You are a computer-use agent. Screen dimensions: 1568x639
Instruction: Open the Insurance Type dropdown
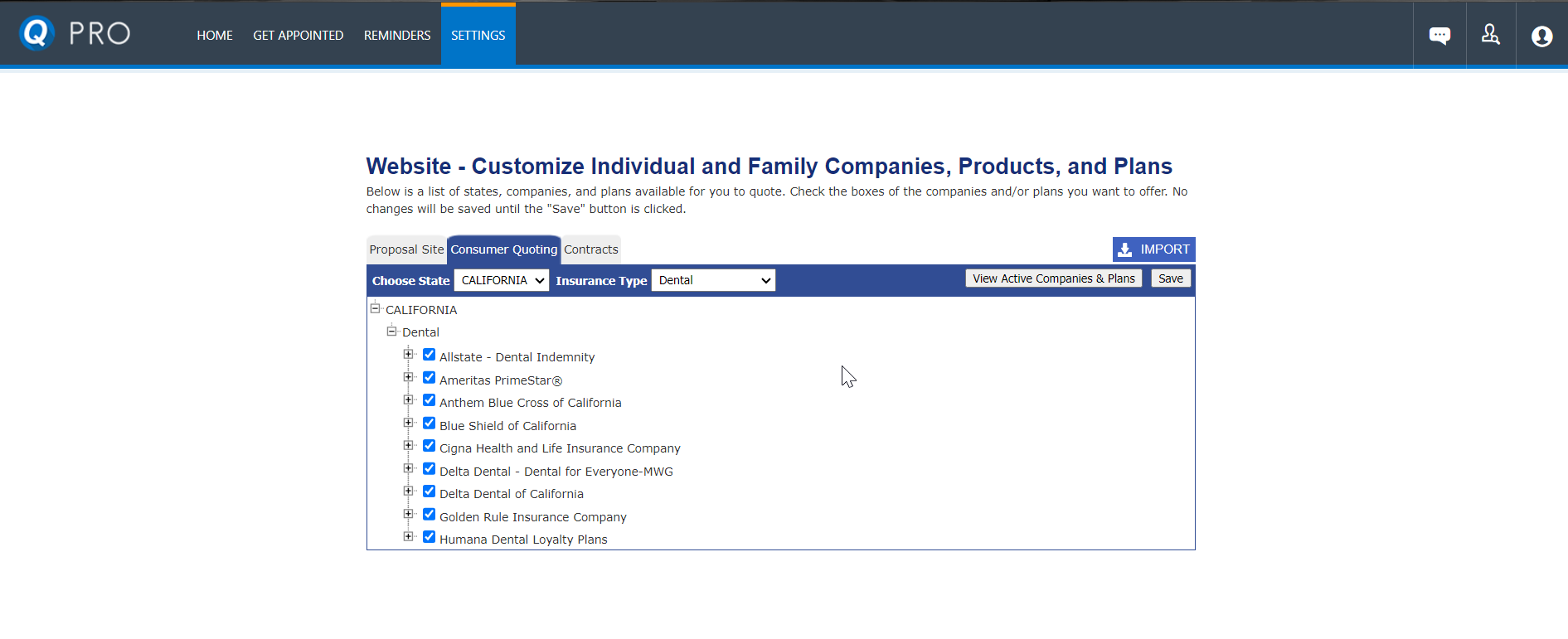(713, 280)
